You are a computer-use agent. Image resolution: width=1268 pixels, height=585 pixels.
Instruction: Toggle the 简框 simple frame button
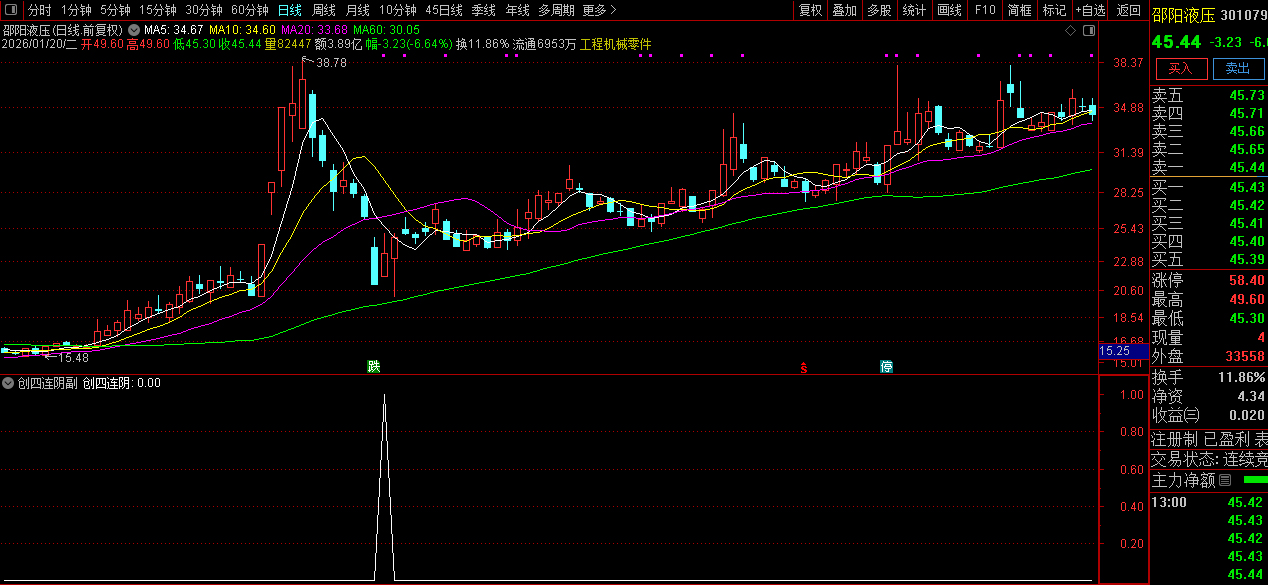point(1020,10)
